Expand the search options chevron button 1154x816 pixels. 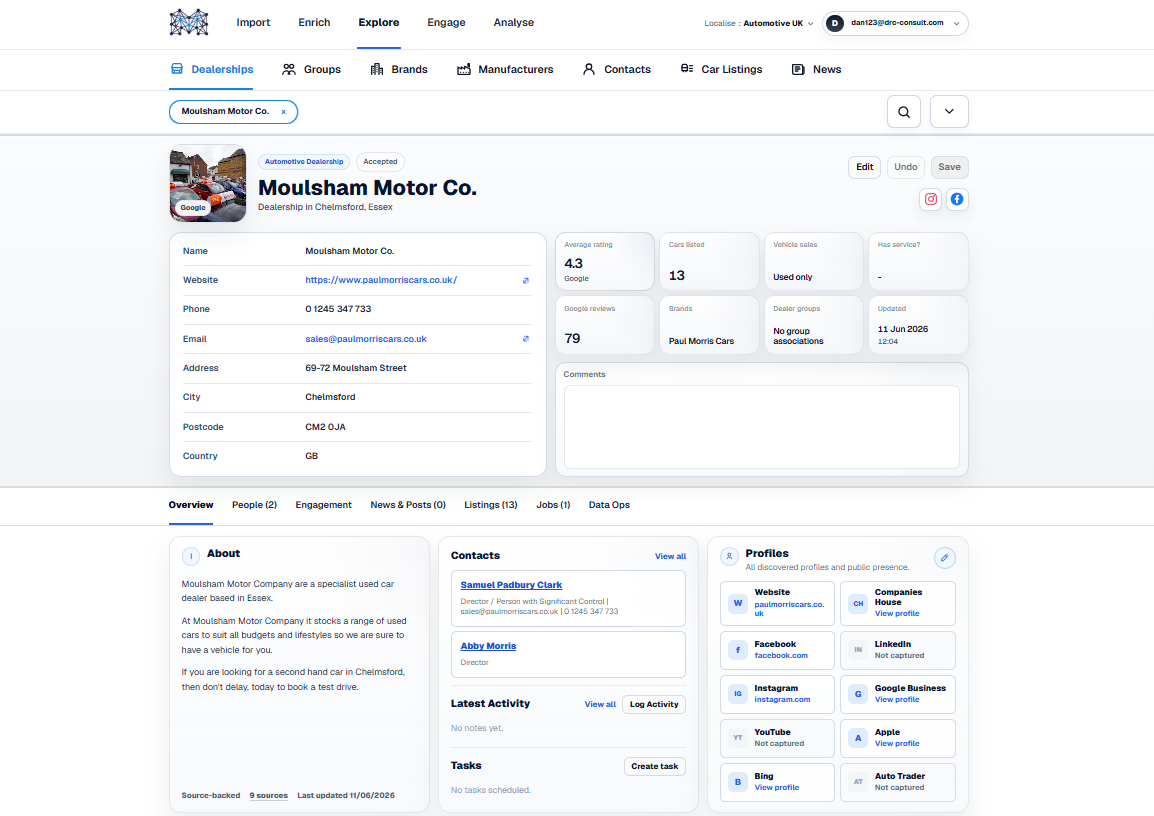pyautogui.click(x=949, y=112)
